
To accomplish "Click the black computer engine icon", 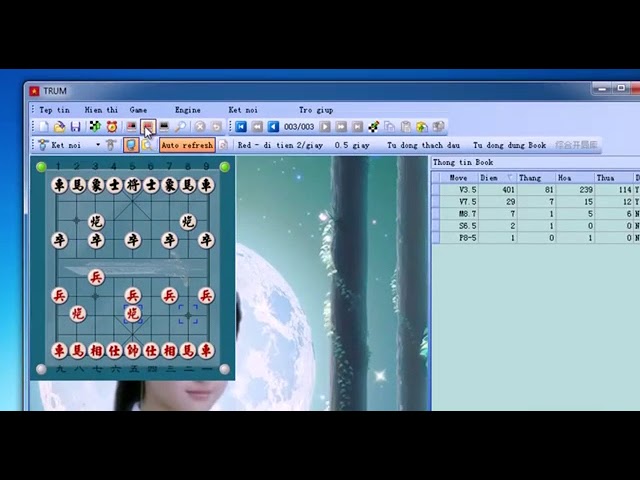I will (164, 127).
